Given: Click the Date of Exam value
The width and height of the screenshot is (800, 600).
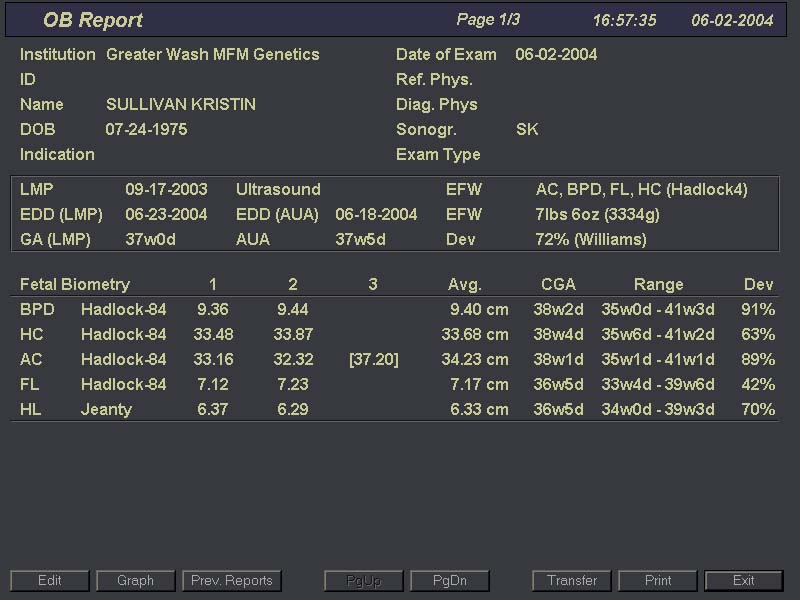Looking at the screenshot, I should coord(556,55).
